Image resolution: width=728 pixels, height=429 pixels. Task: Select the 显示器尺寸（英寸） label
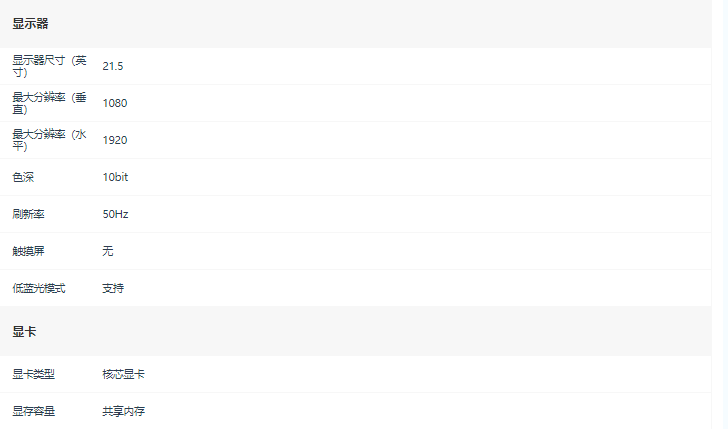50,66
